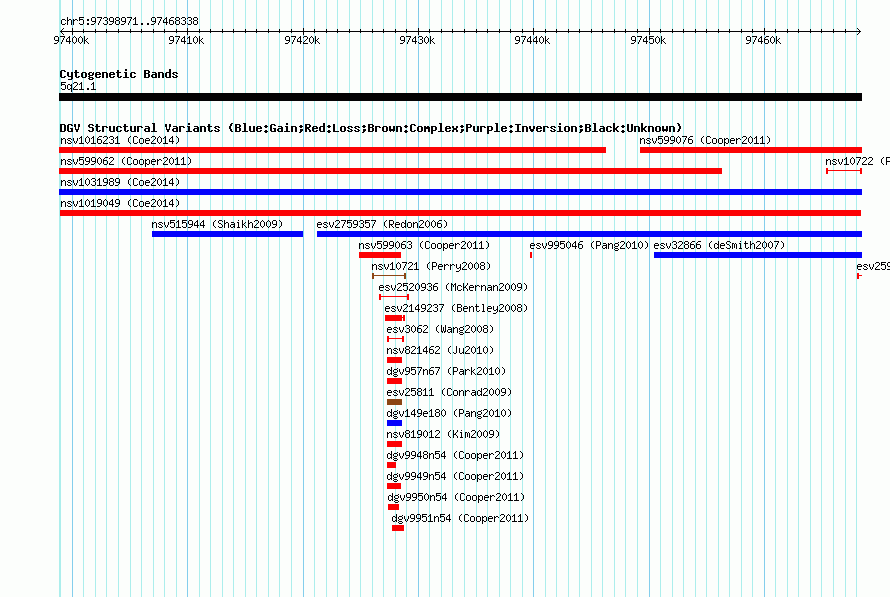Open the esv3062 (Wang2008) label
Image resolution: width=890 pixels, height=597 pixels.
(x=440, y=329)
